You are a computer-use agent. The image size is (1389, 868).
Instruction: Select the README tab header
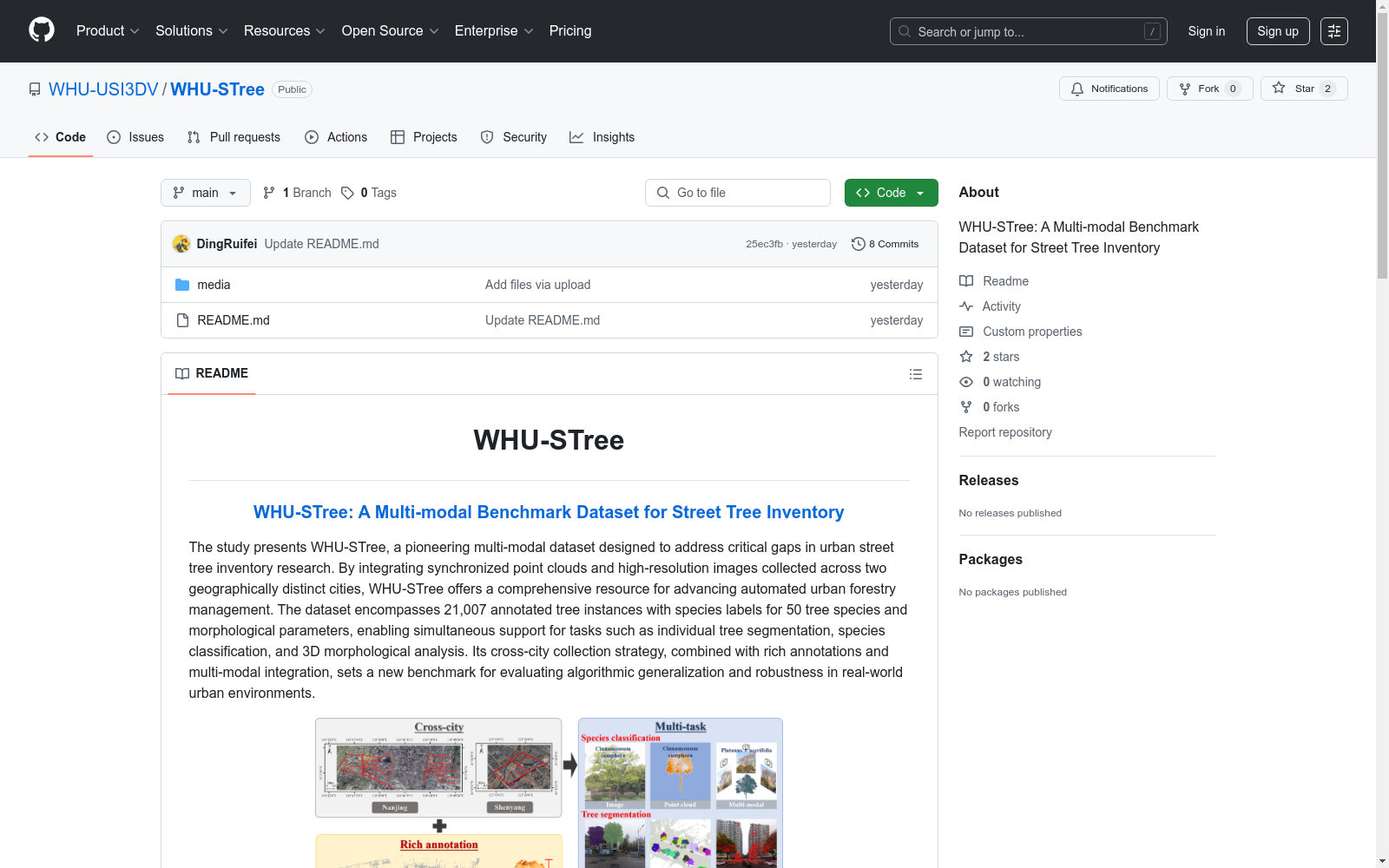click(212, 373)
